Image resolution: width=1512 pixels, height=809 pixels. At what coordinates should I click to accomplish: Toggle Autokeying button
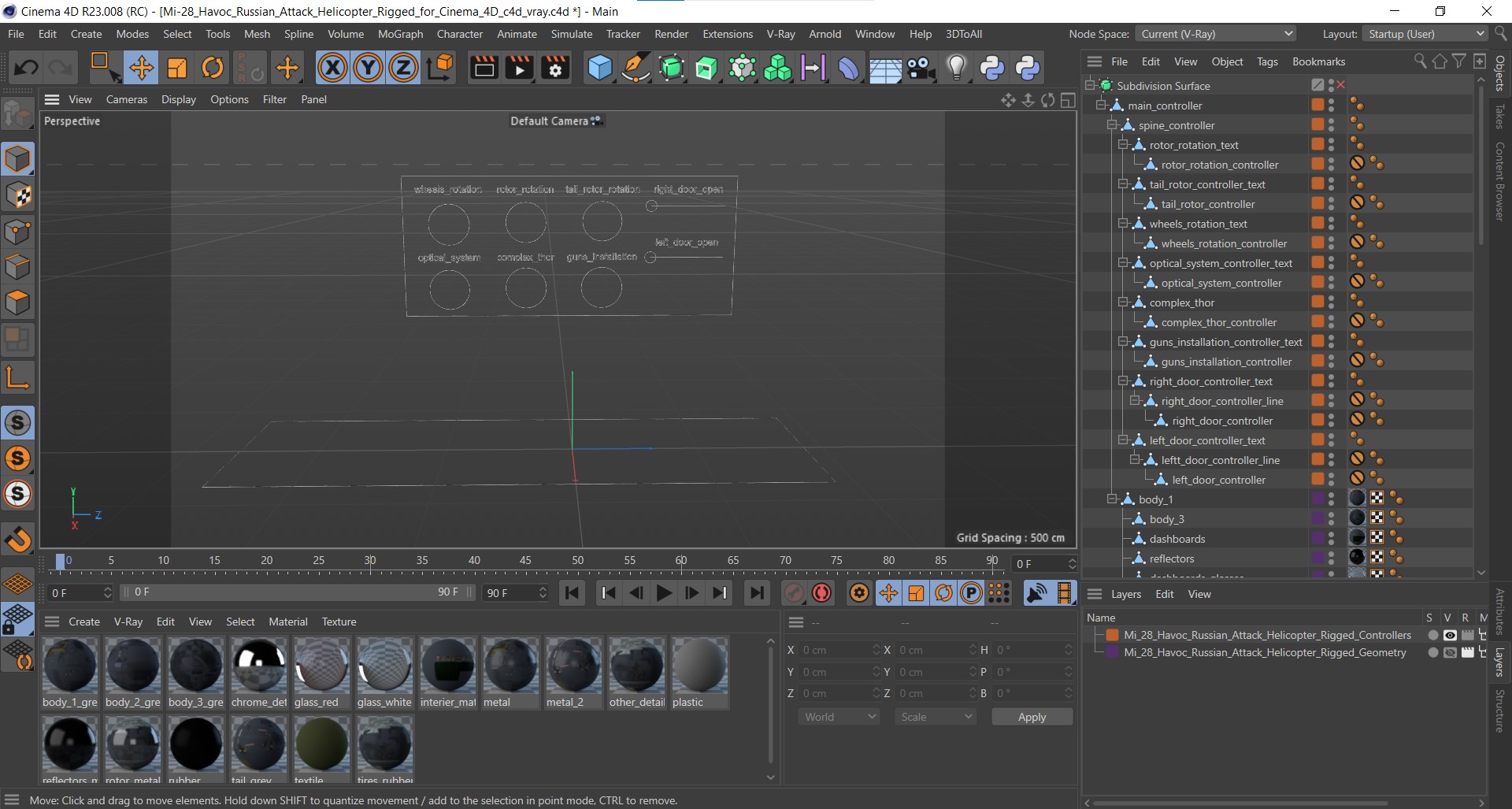click(x=821, y=592)
